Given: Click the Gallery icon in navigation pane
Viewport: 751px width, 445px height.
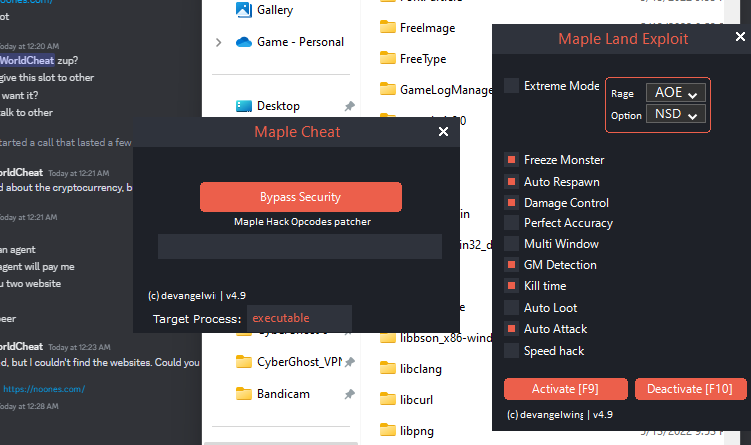Looking at the screenshot, I should click(244, 10).
